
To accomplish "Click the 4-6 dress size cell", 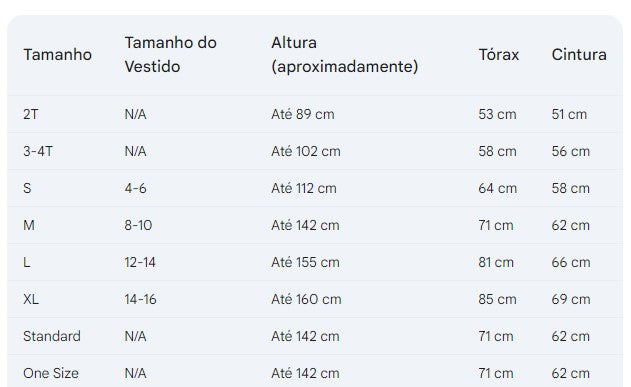I will [x=135, y=188].
